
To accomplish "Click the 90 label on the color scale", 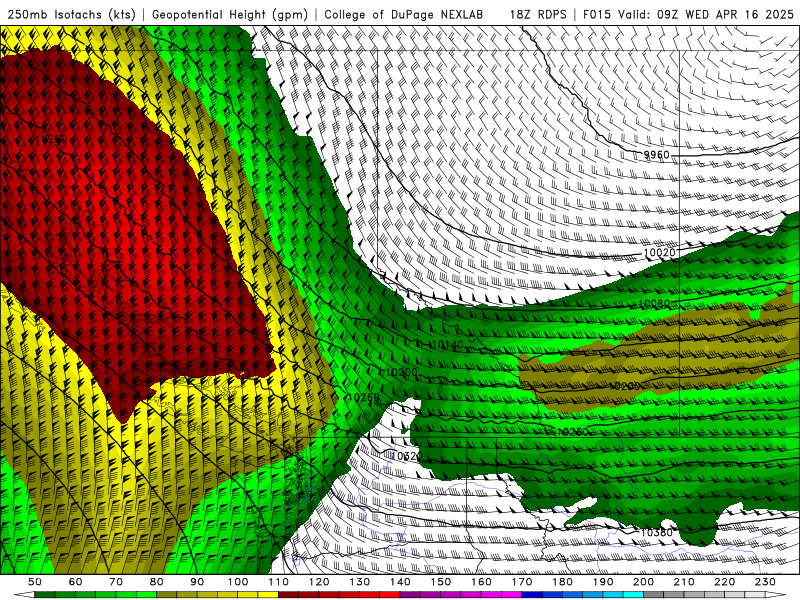I will (197, 582).
